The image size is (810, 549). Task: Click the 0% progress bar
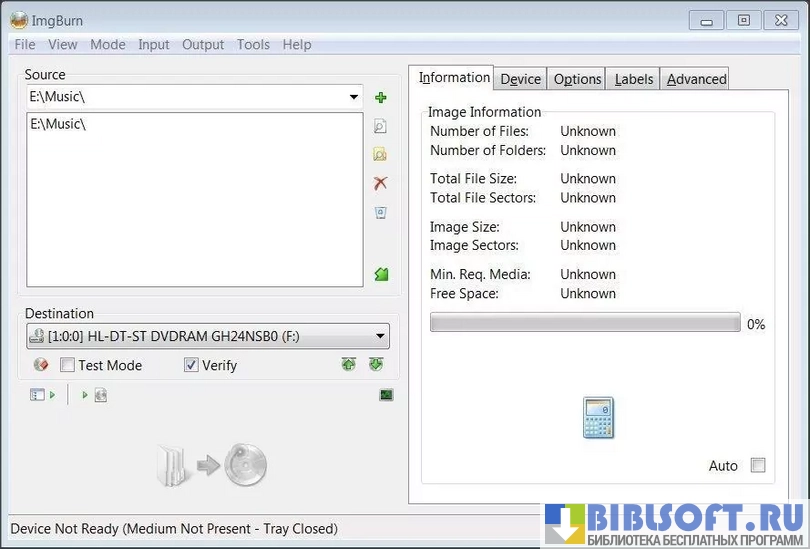pos(585,323)
